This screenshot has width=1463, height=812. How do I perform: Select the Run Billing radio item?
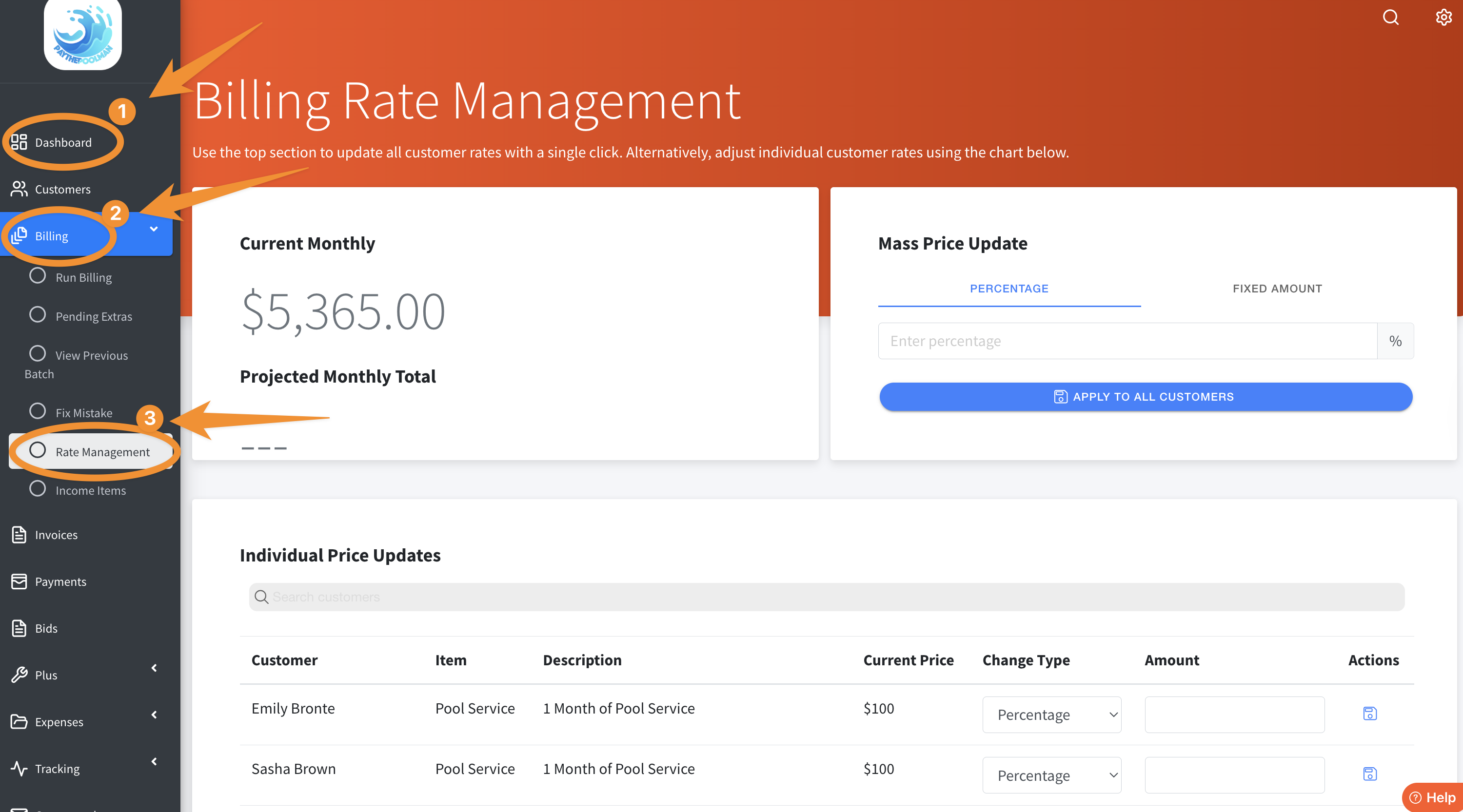click(x=83, y=277)
